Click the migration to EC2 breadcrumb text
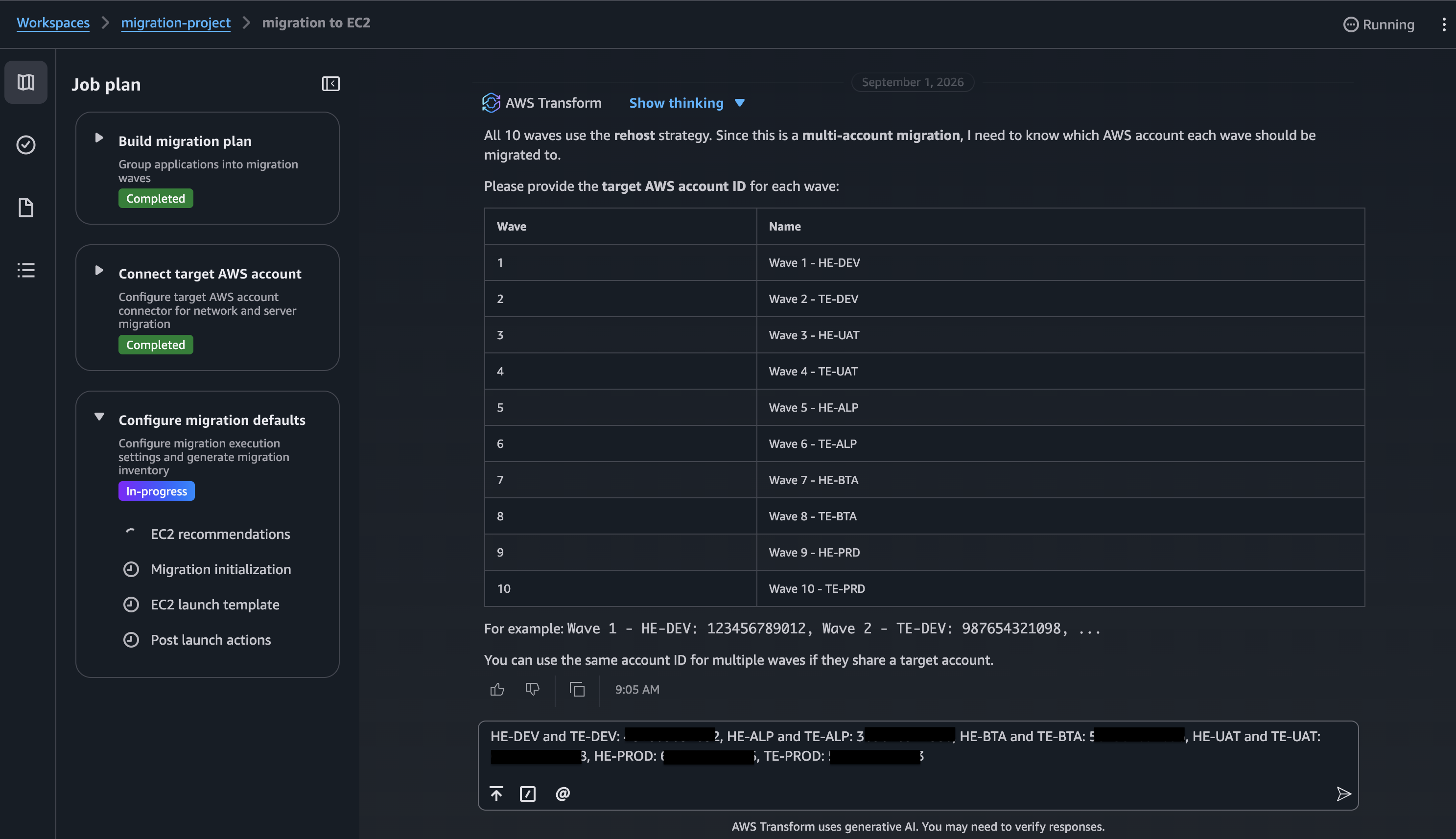The image size is (1456, 839). pyautogui.click(x=316, y=23)
